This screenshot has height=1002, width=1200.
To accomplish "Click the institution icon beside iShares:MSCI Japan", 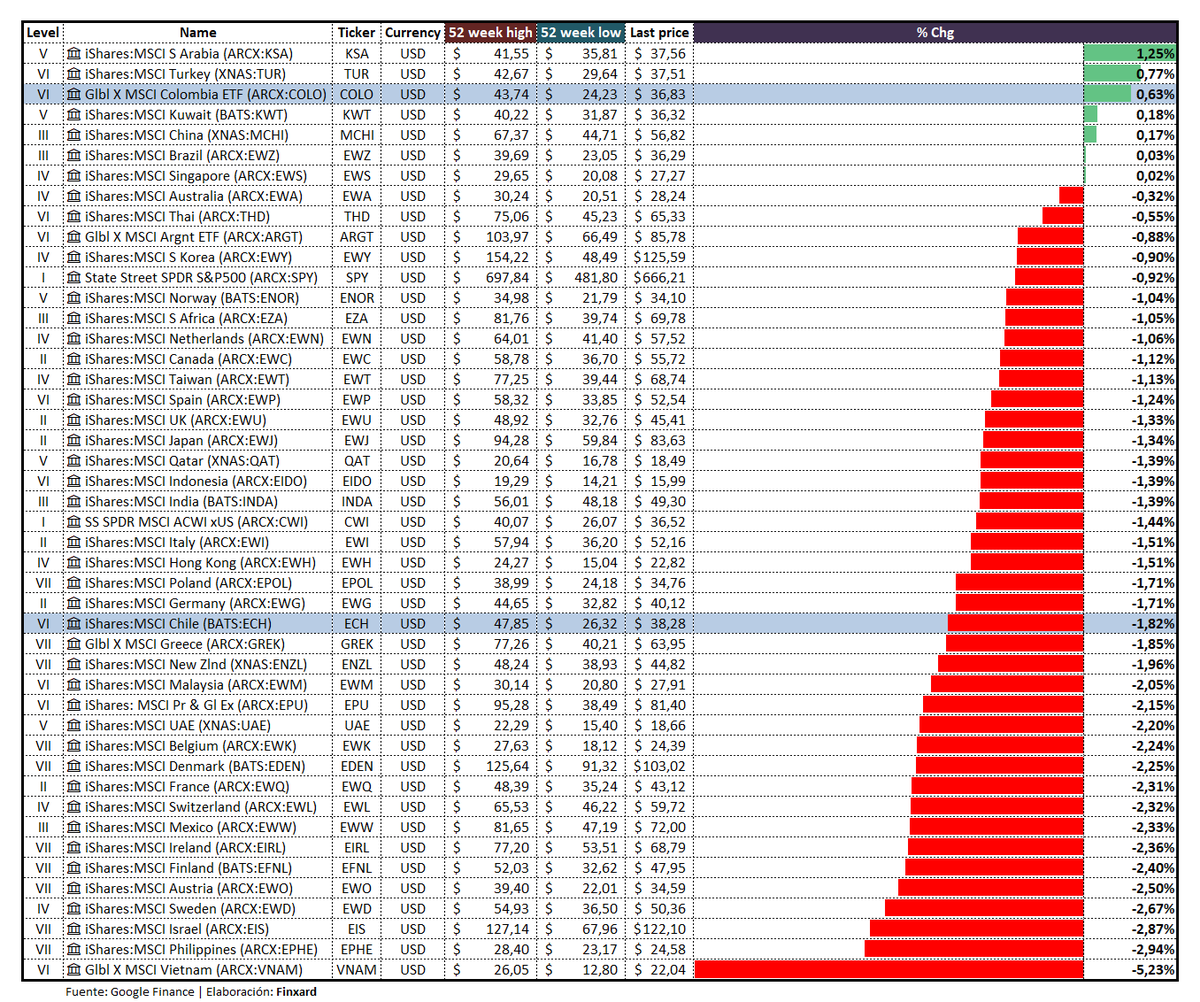I will [75, 440].
